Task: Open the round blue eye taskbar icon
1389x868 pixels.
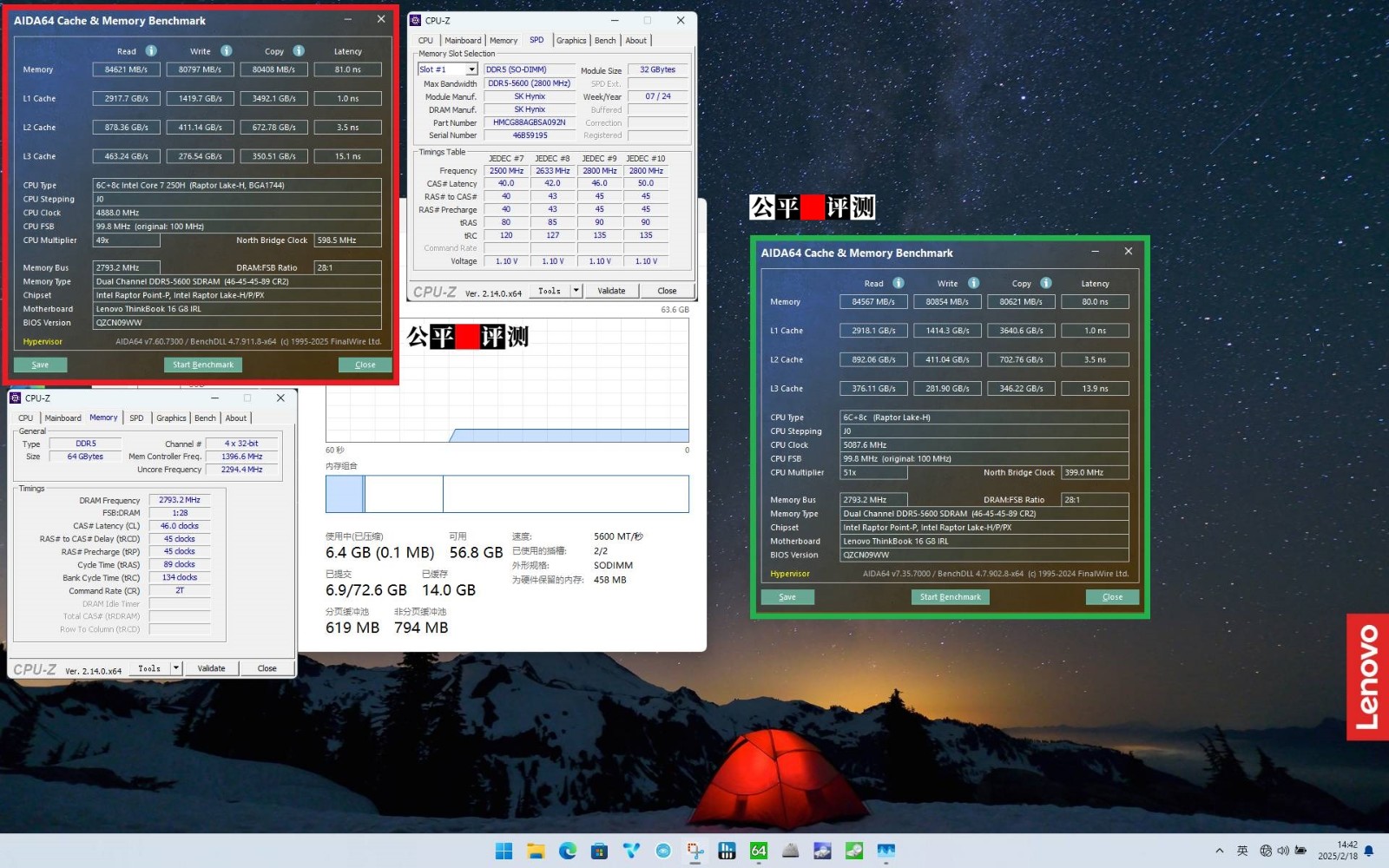Action: point(663,851)
